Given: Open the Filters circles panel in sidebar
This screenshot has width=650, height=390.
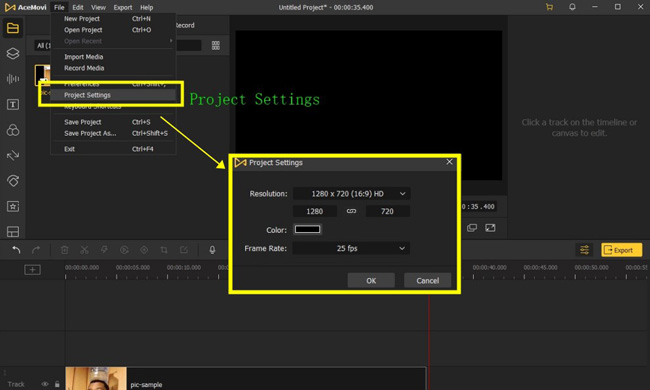Looking at the screenshot, I should [12, 130].
